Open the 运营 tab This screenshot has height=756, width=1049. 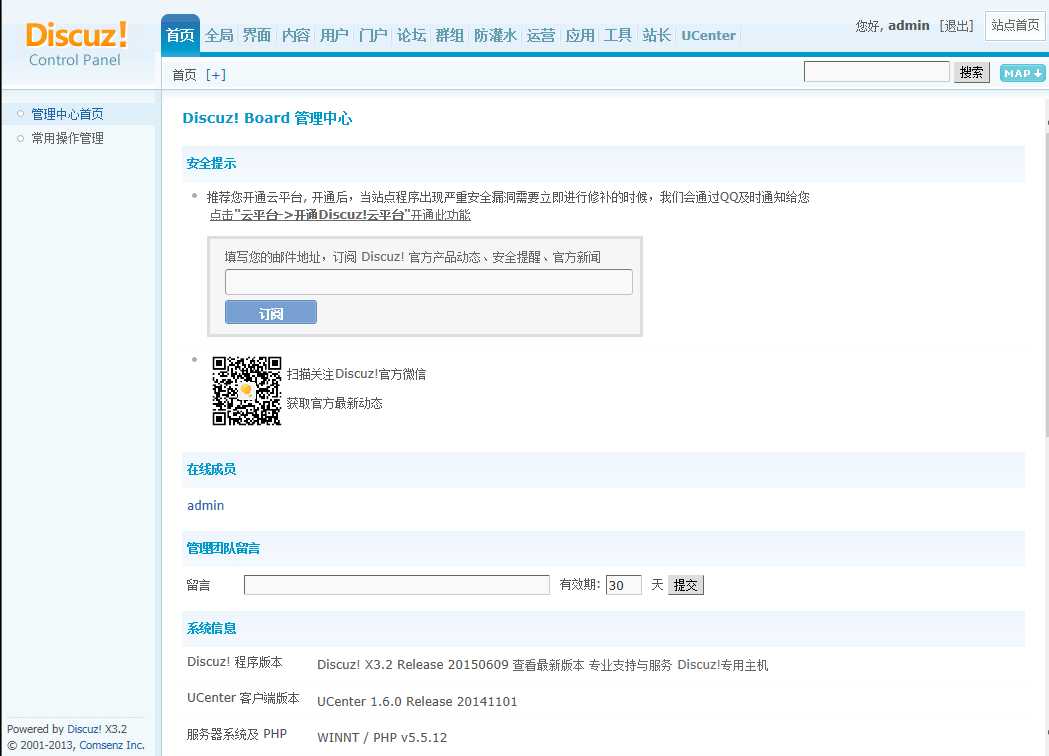[541, 35]
